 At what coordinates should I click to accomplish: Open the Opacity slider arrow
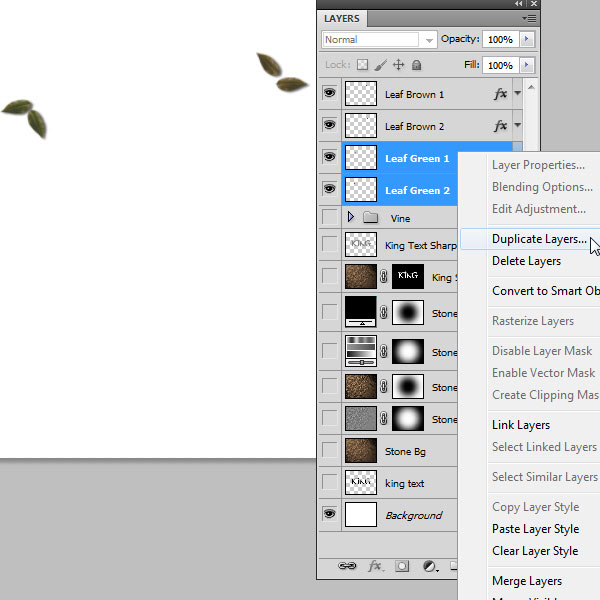[x=527, y=39]
